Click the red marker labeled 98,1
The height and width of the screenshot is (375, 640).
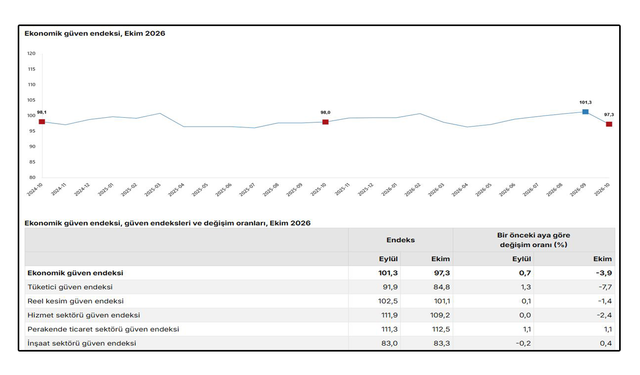[x=42, y=122]
